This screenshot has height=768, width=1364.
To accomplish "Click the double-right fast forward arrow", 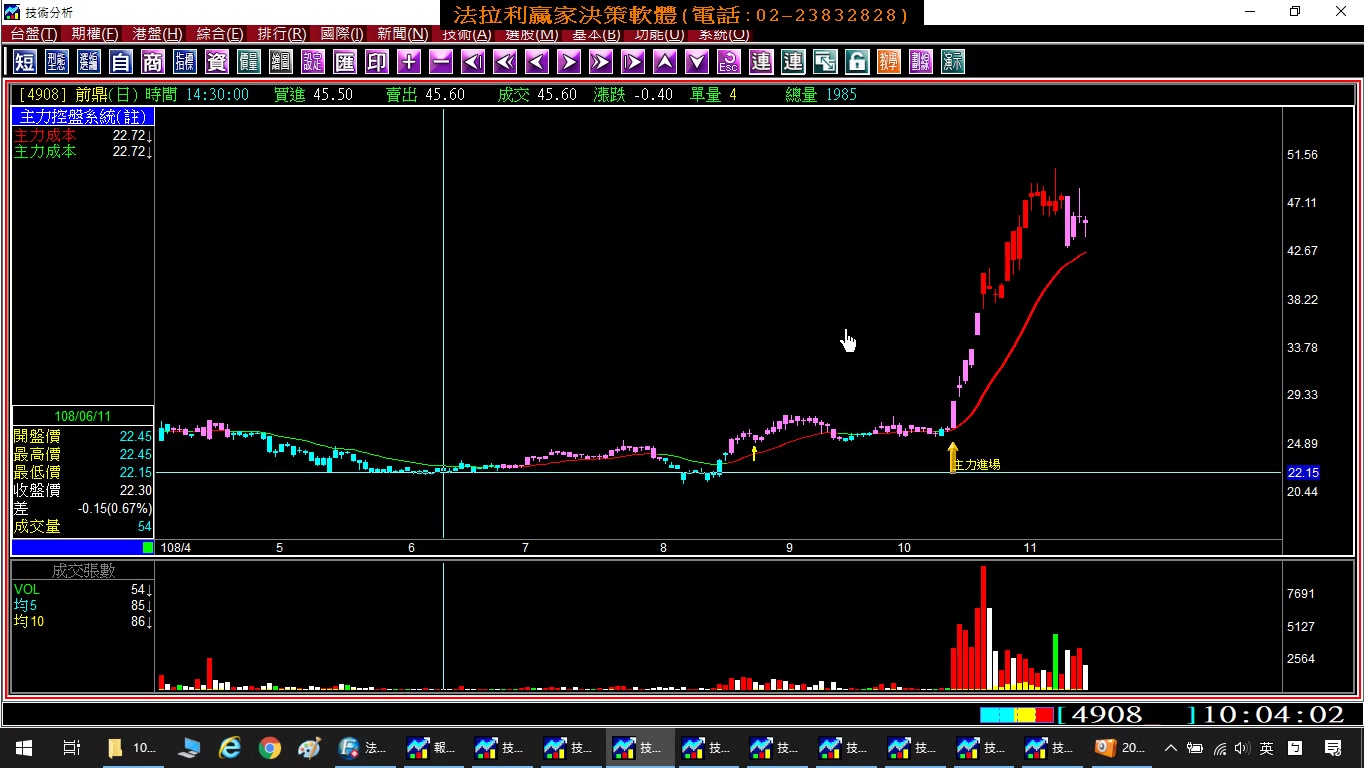I will pos(601,62).
